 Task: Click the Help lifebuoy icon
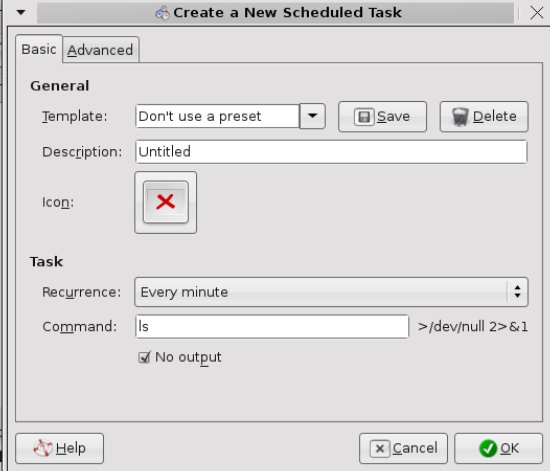43,448
